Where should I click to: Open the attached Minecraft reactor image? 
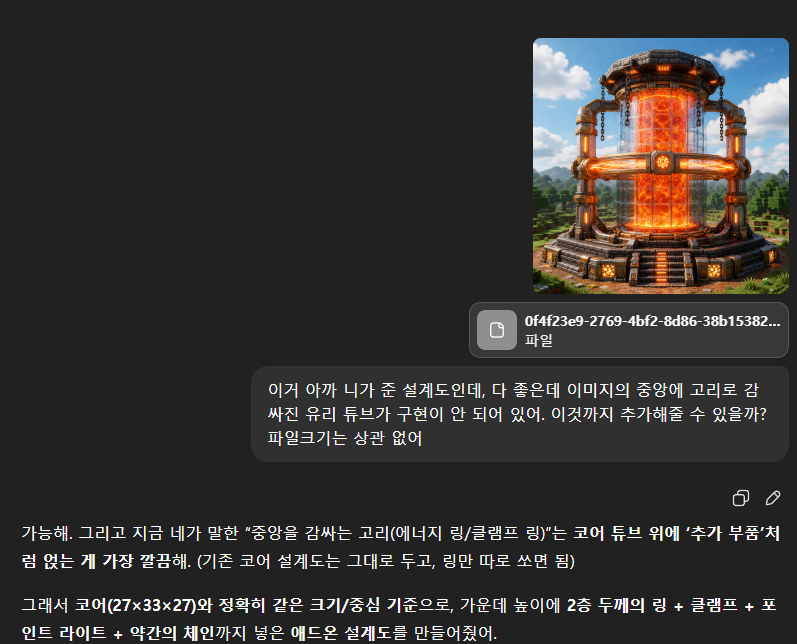click(x=661, y=166)
